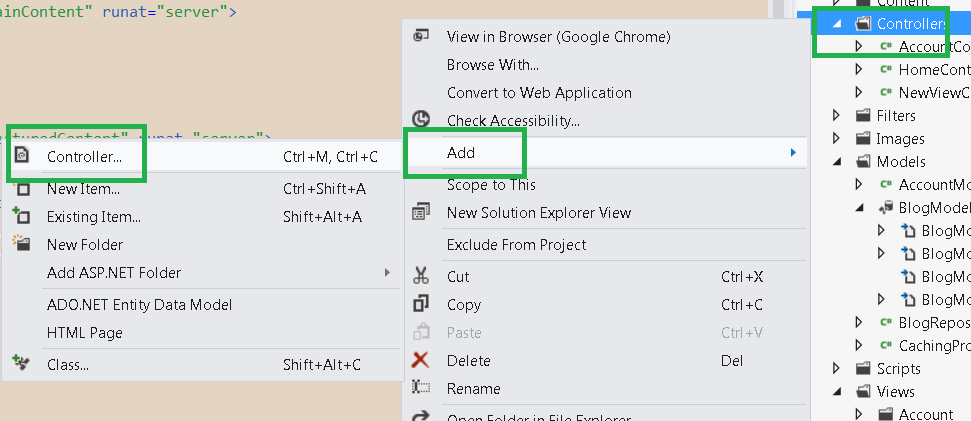Image resolution: width=971 pixels, height=421 pixels.
Task: Click the Controller menu item icon
Action: (22, 156)
